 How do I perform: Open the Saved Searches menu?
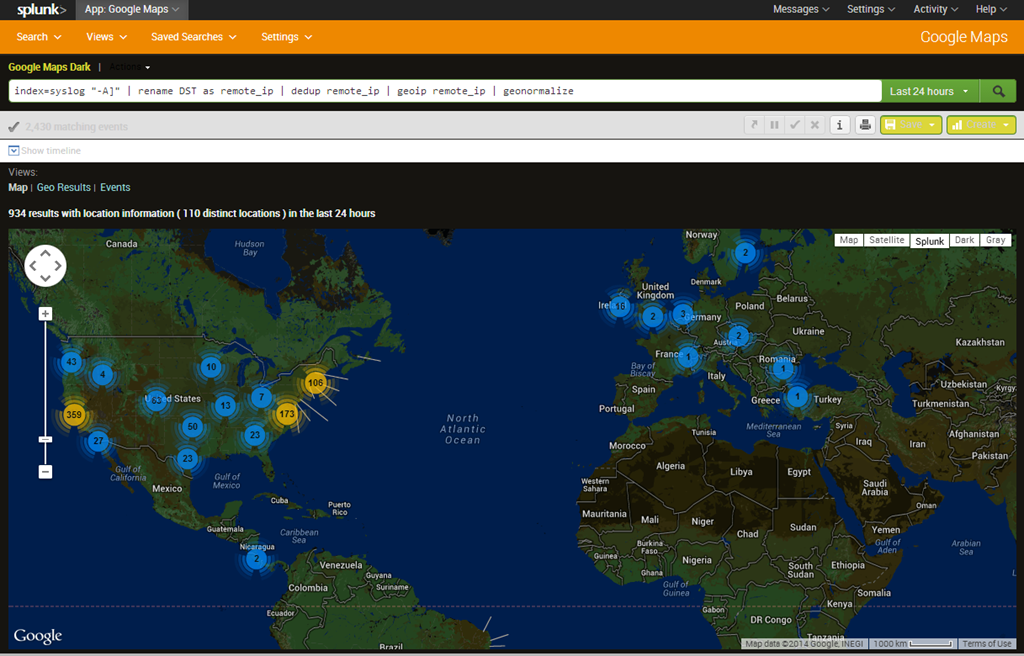(193, 37)
